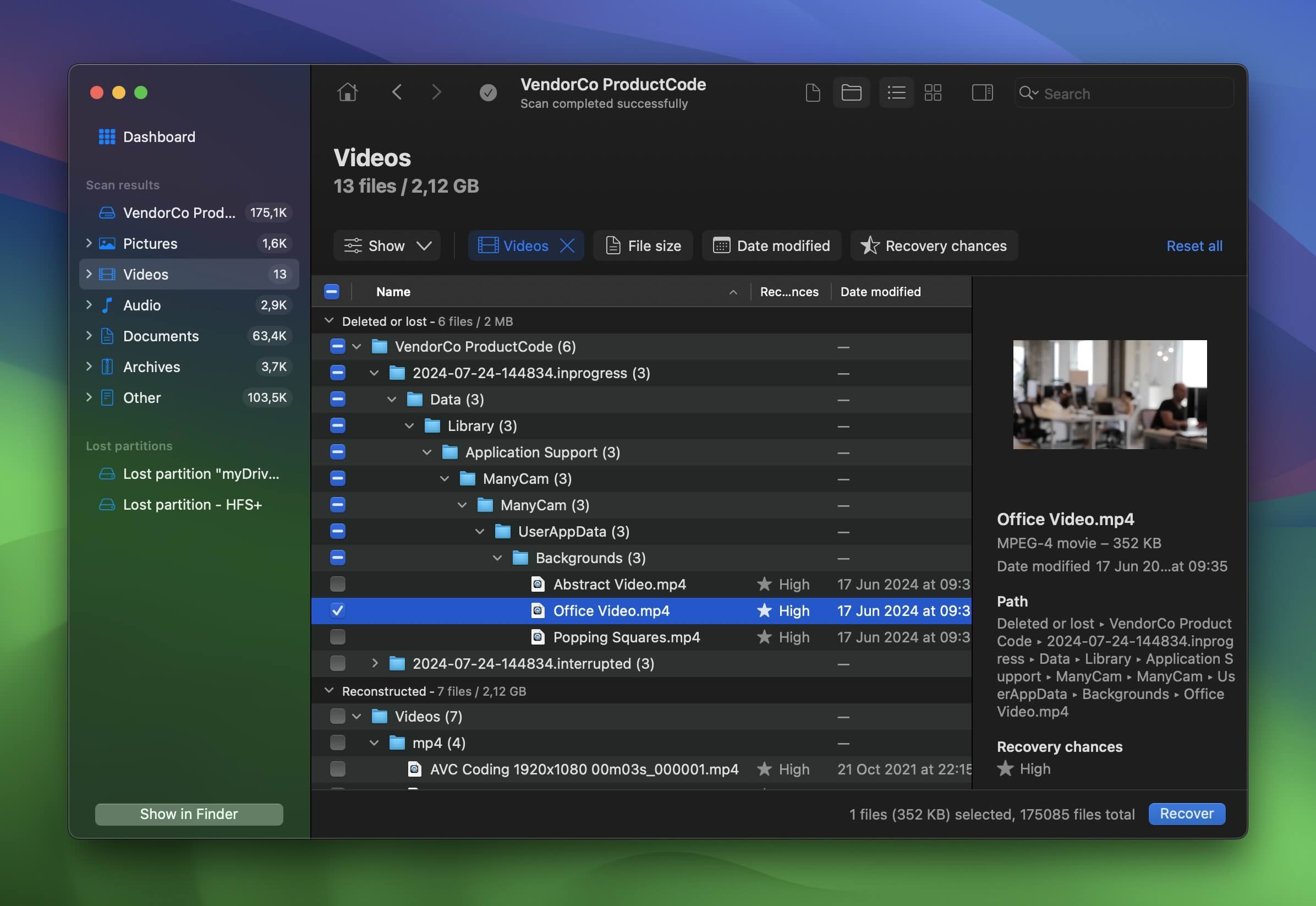Collapse the Application Support (3) folder

click(x=426, y=452)
